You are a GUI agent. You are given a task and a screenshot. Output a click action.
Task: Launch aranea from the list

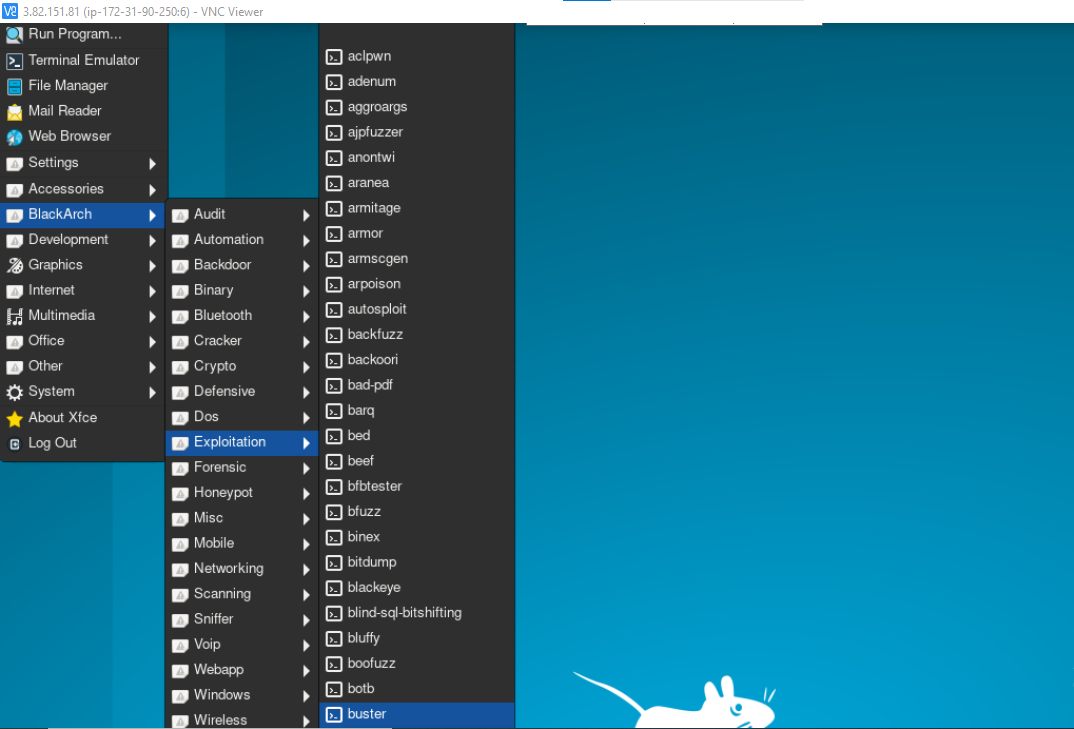tap(416, 183)
